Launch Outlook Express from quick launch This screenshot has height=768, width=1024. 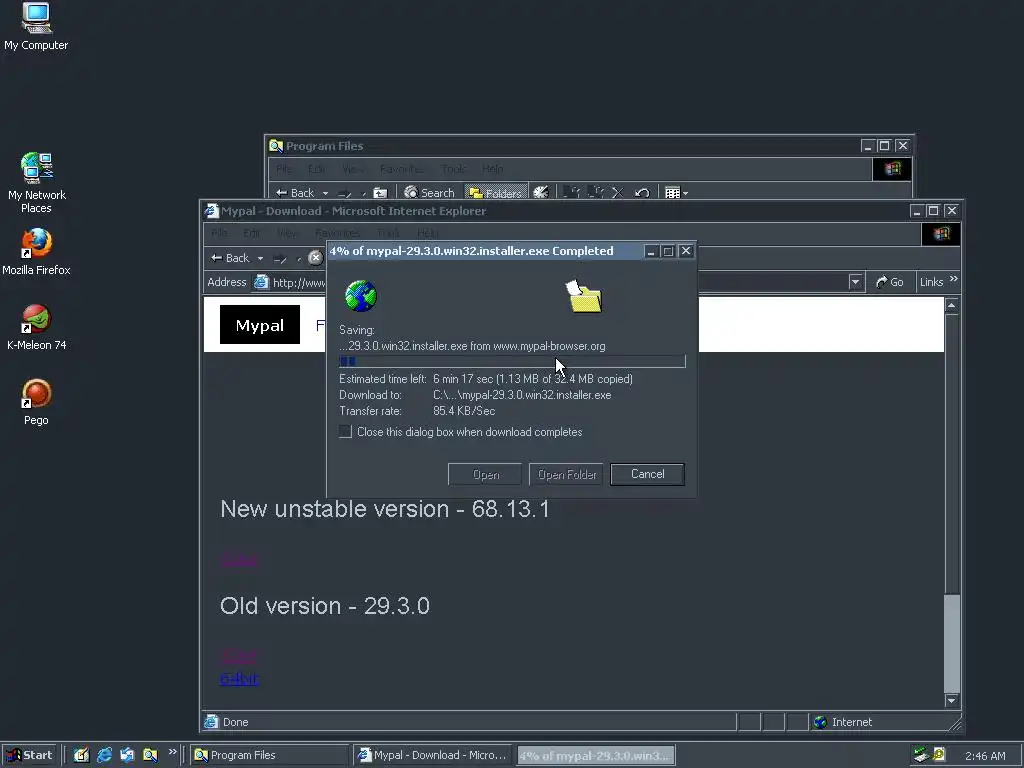(x=127, y=755)
